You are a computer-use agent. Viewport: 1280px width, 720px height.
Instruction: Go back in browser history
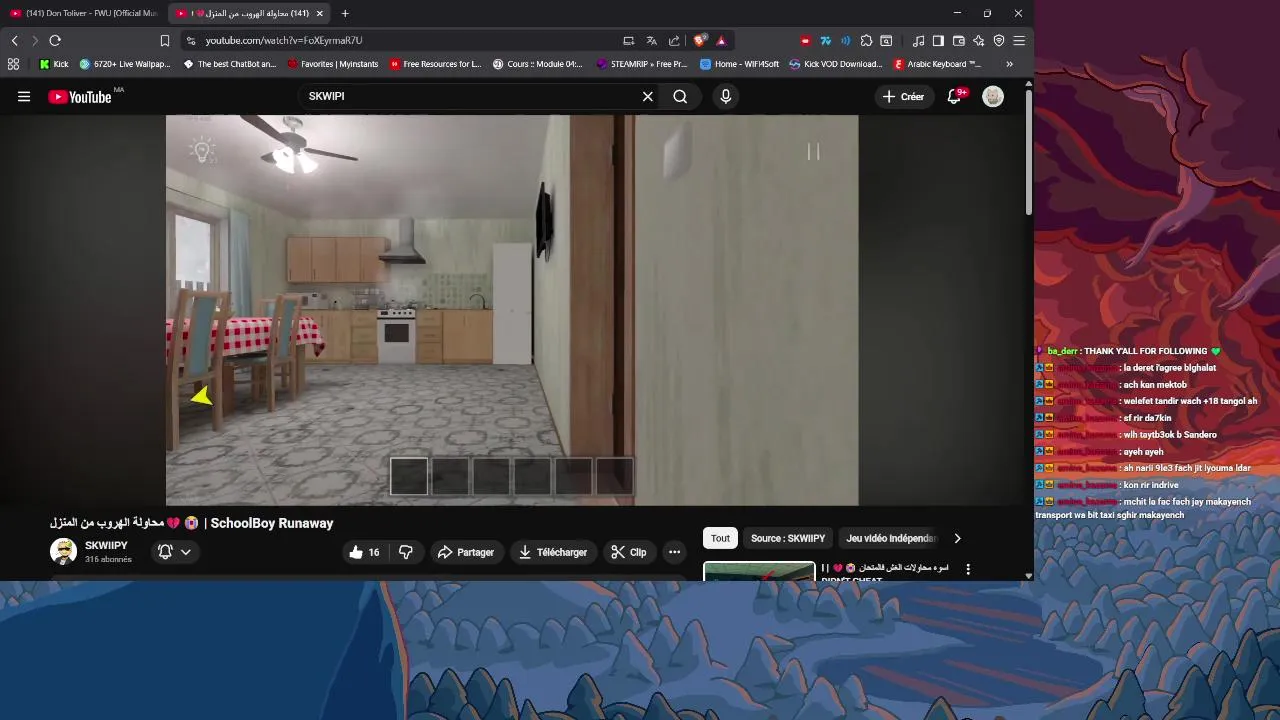pyautogui.click(x=14, y=40)
